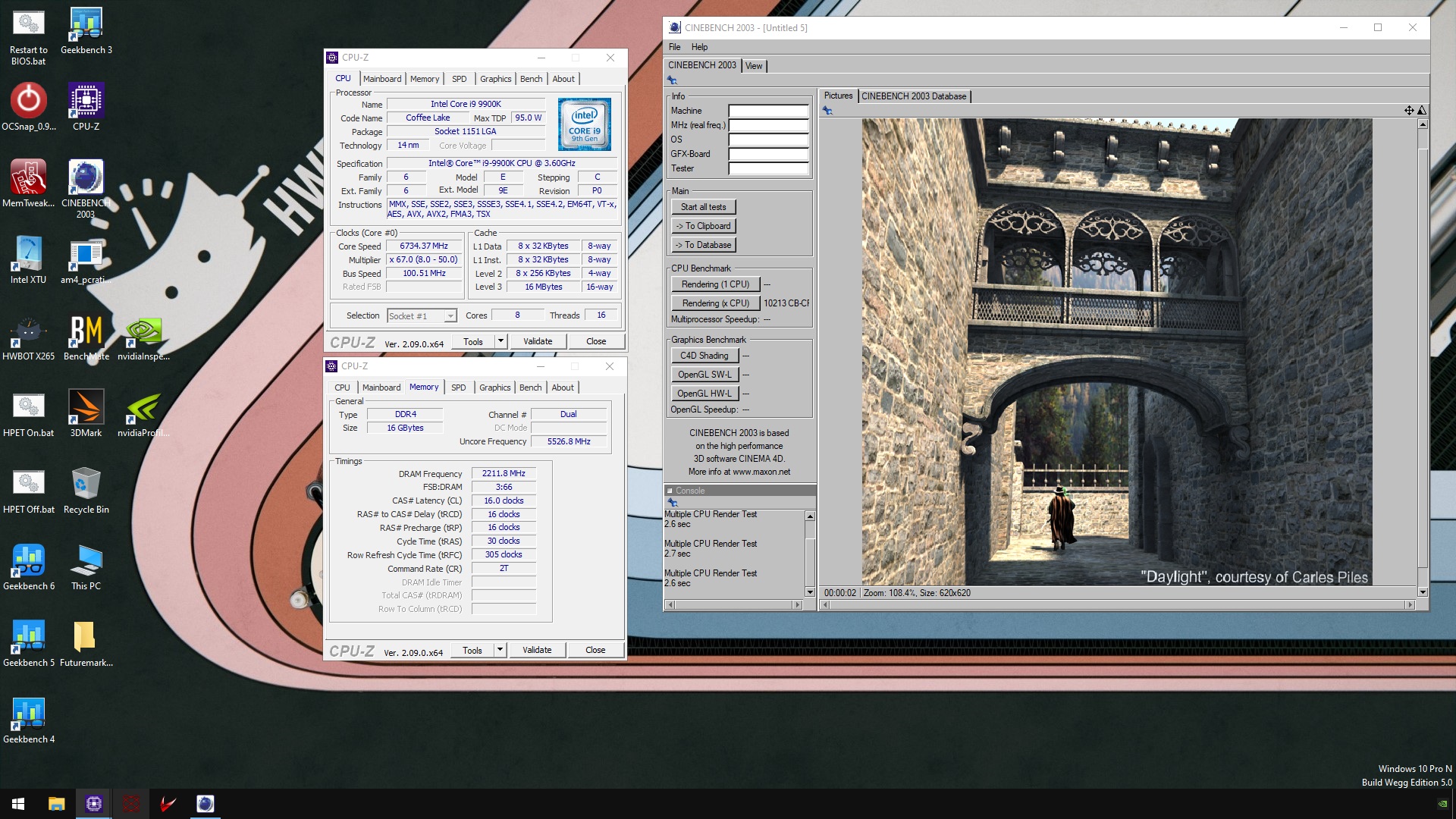Open File Explorer from the taskbar
The image size is (1456, 819).
pyautogui.click(x=56, y=804)
